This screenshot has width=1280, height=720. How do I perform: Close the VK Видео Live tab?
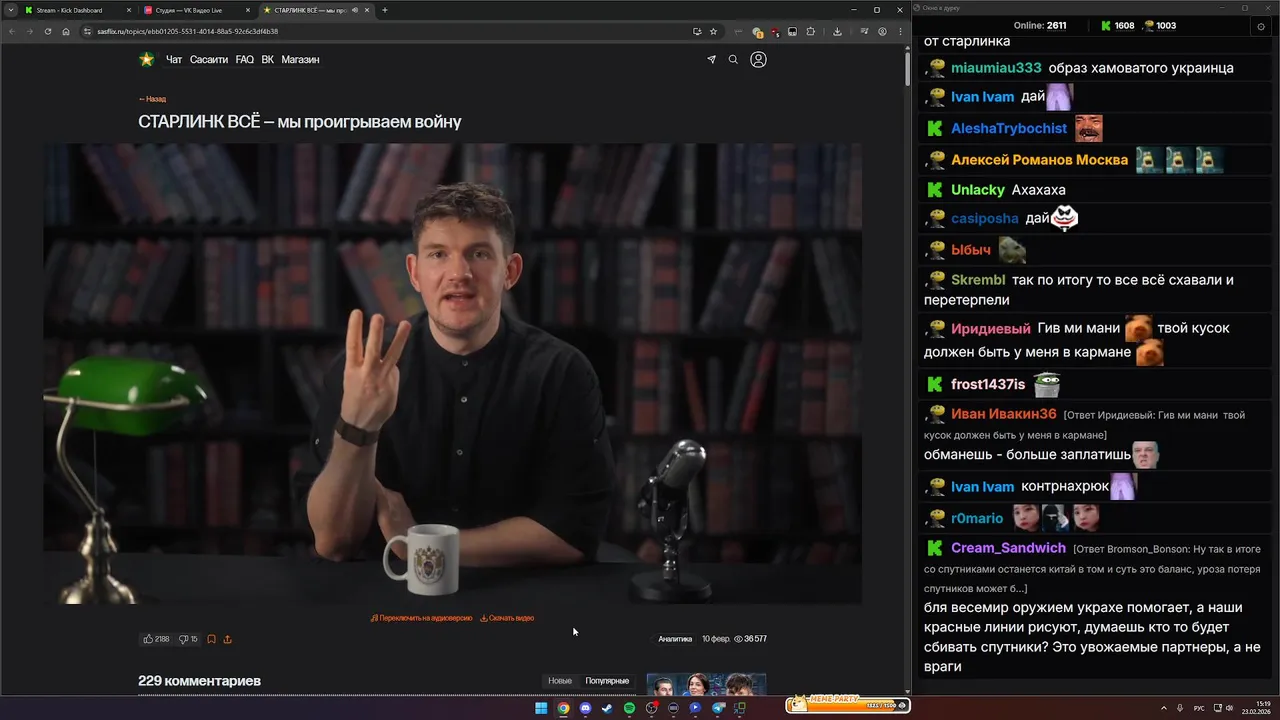[248, 10]
